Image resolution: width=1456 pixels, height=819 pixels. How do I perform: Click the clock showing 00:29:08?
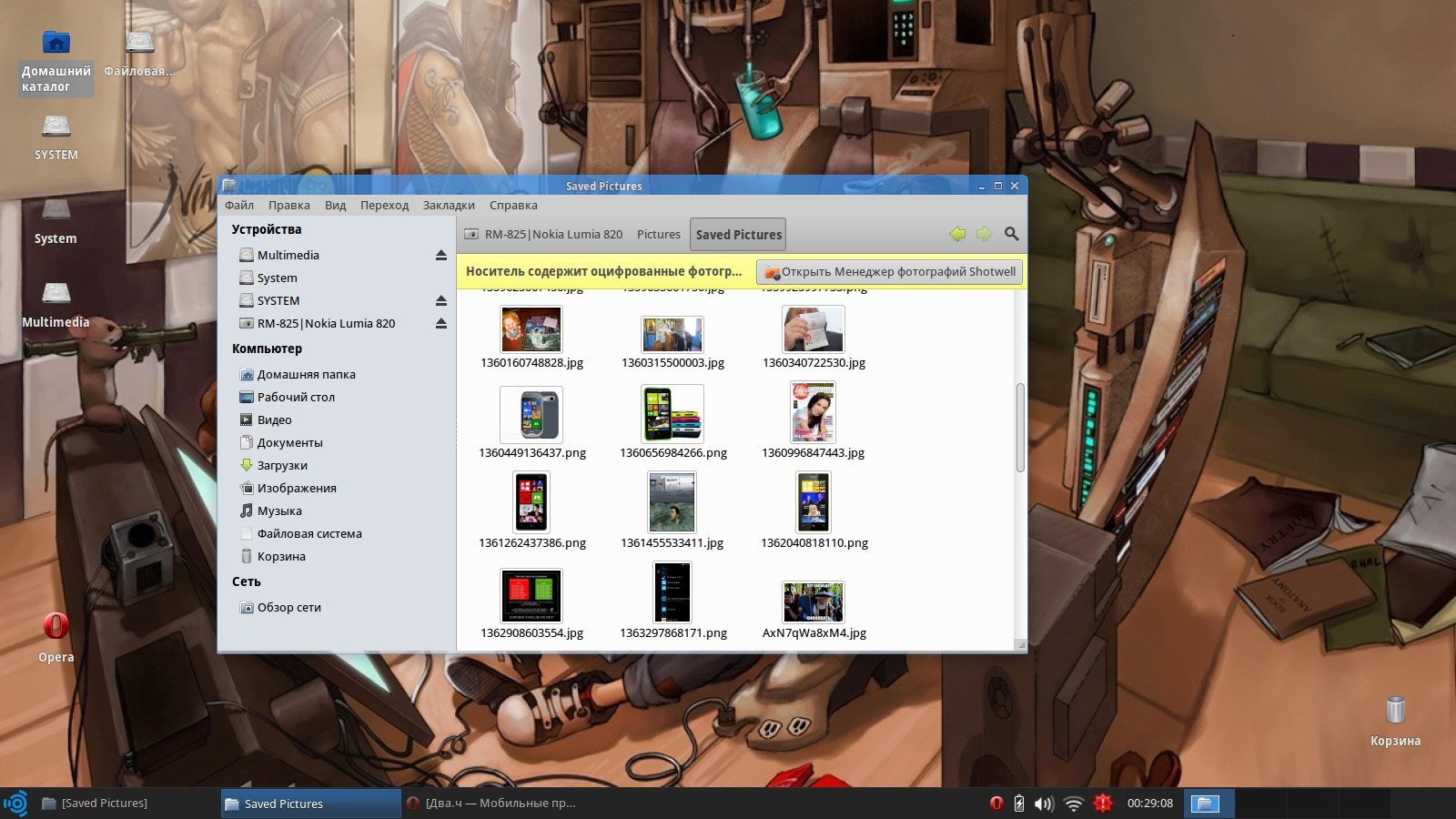1150,804
